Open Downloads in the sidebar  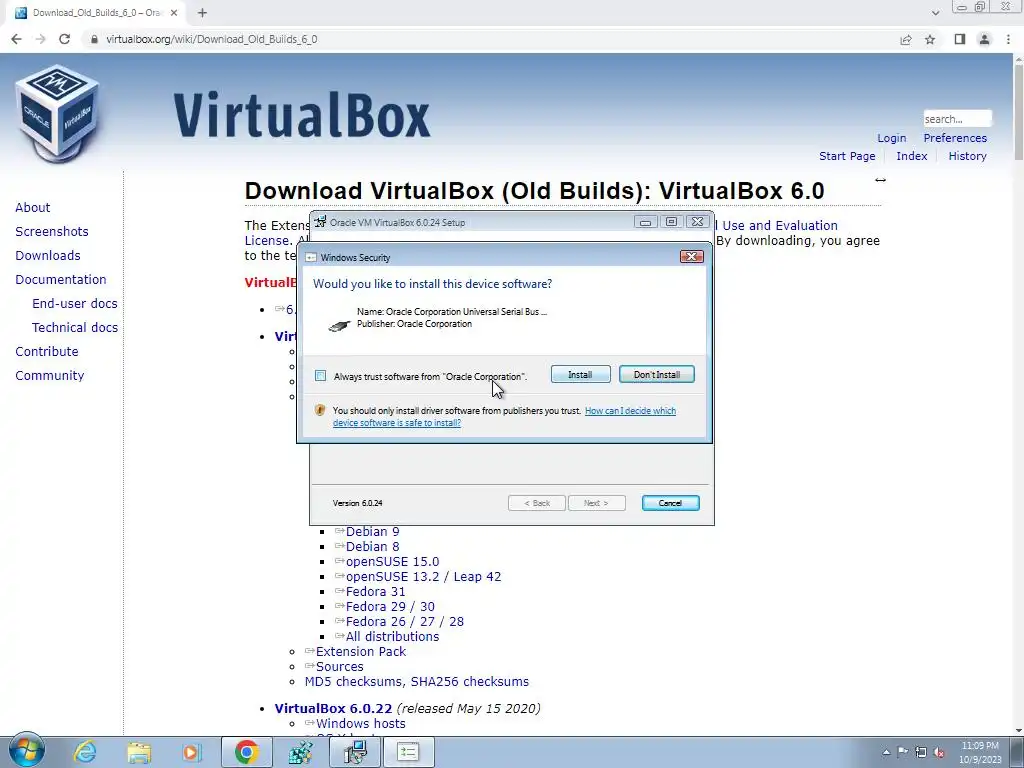tap(48, 256)
